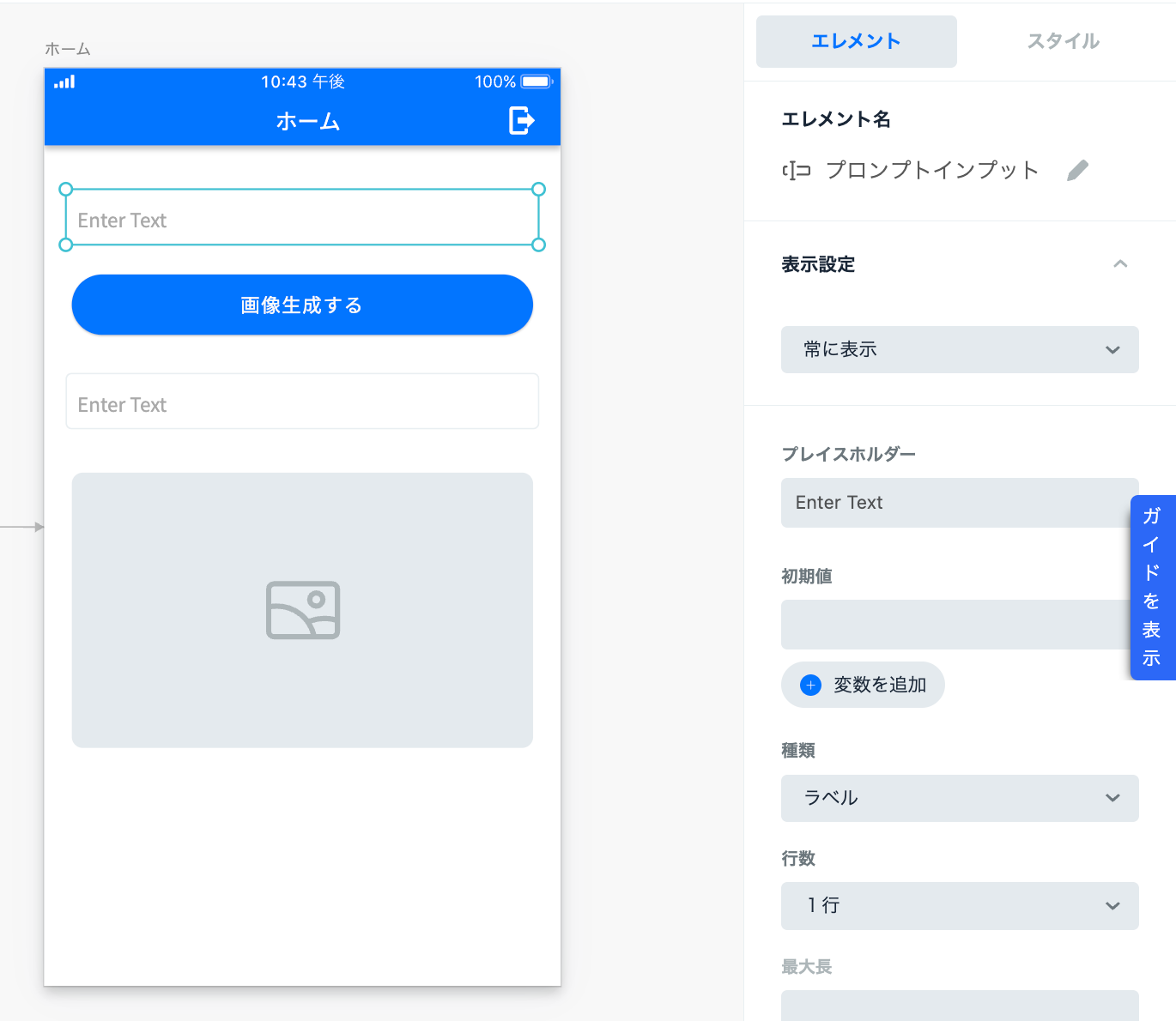The height and width of the screenshot is (1021, 1176).
Task: Click the battery icon in status bar
Action: [536, 82]
